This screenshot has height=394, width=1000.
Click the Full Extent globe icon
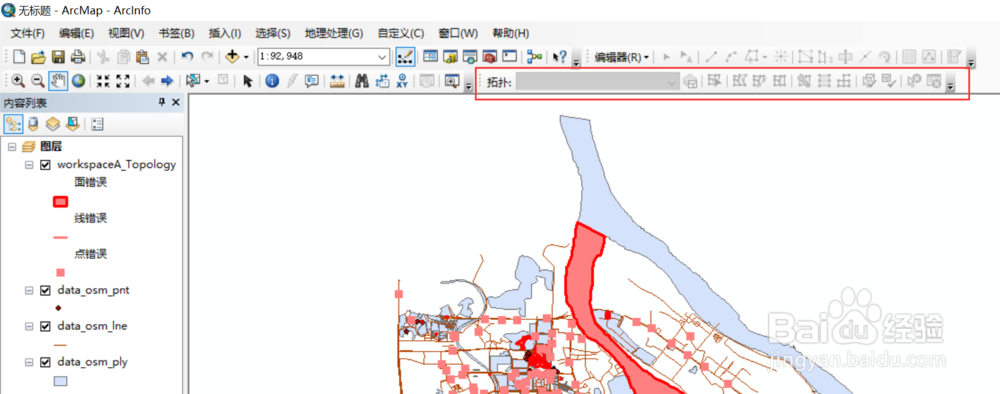point(78,81)
